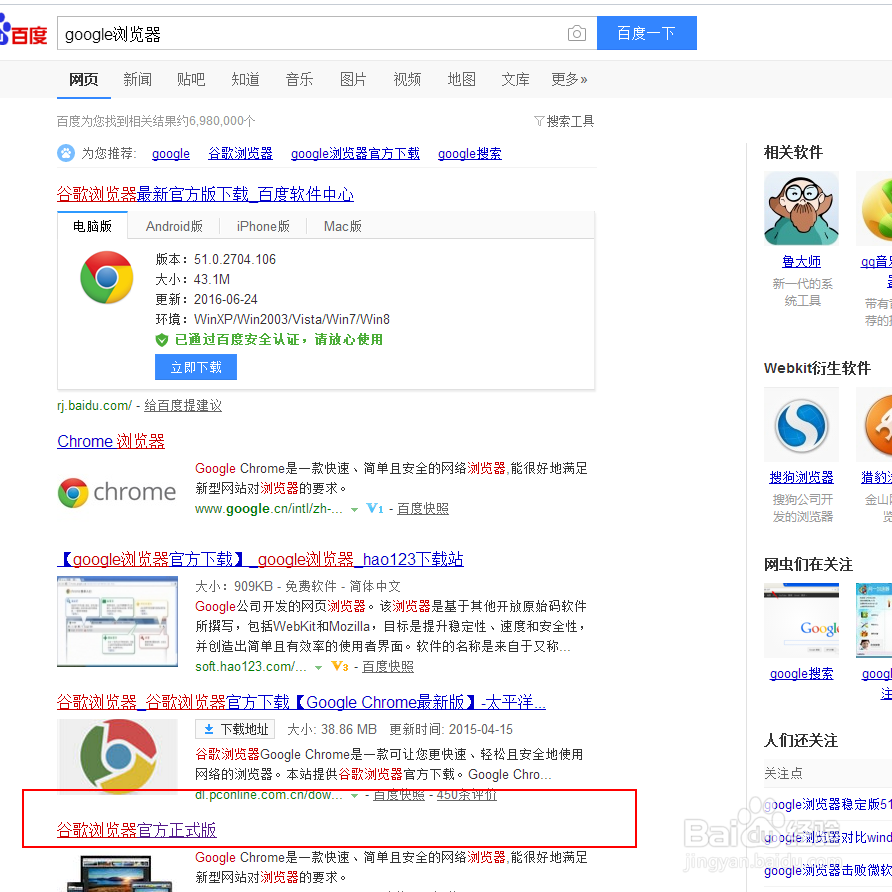Viewport: 892px width, 892px height.
Task: Select the Mac版 version tab
Action: click(x=342, y=226)
